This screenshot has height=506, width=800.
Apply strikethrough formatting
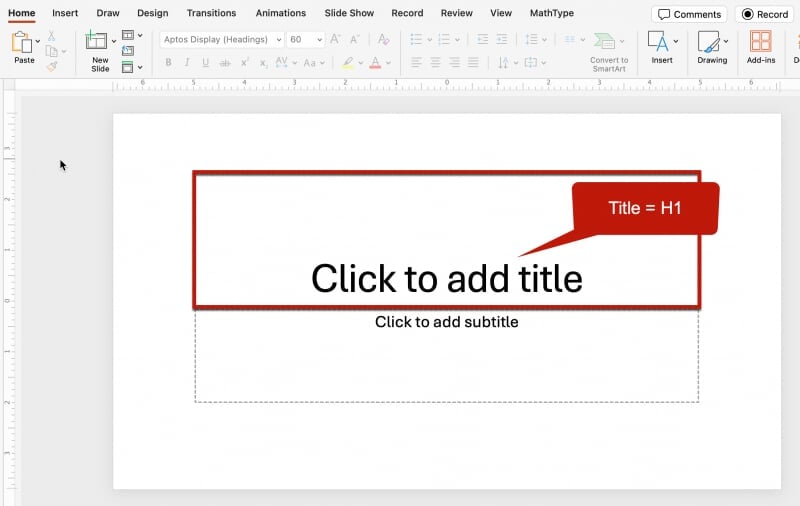pos(224,63)
